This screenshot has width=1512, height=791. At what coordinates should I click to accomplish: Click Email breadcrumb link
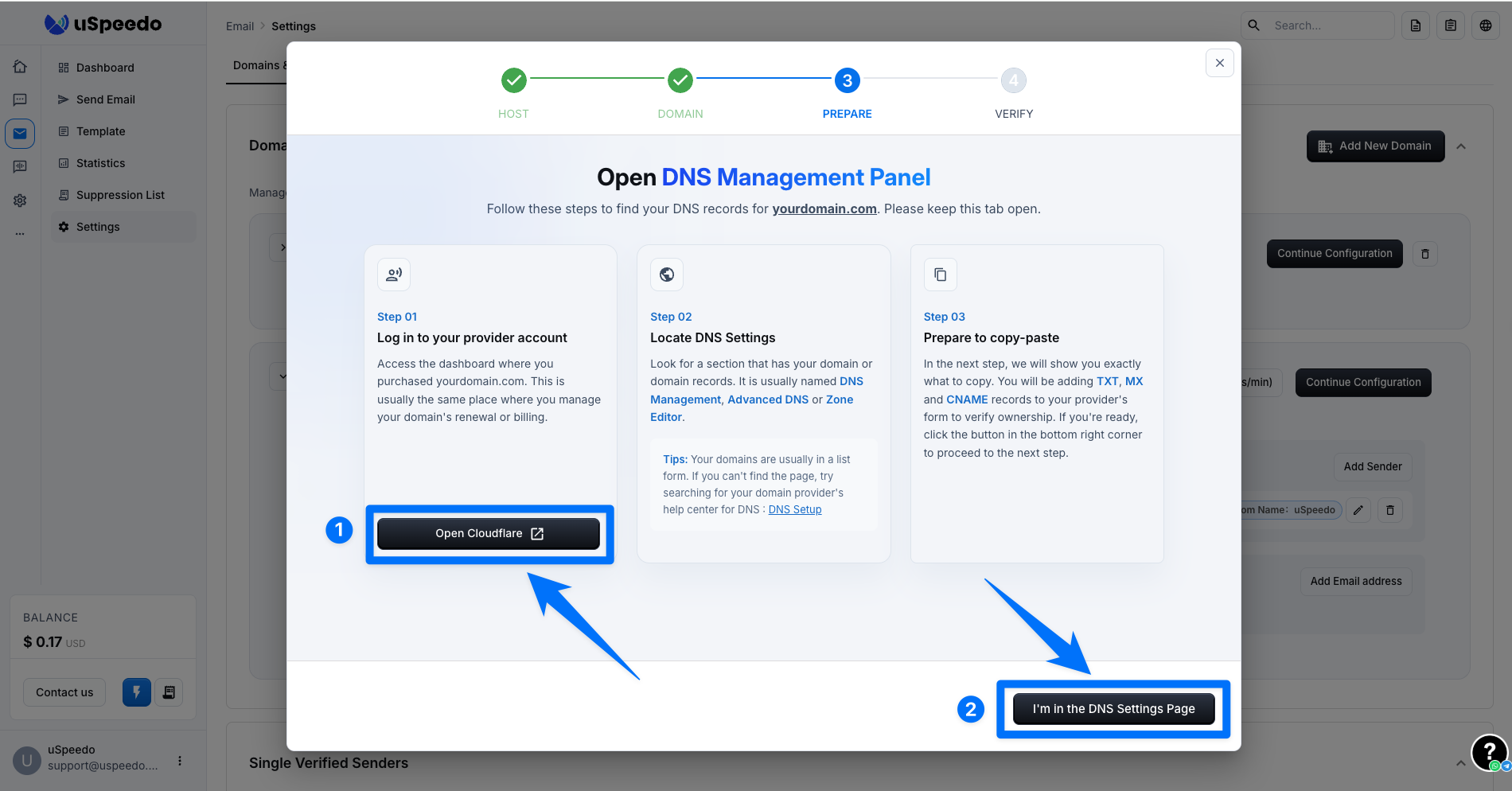240,26
